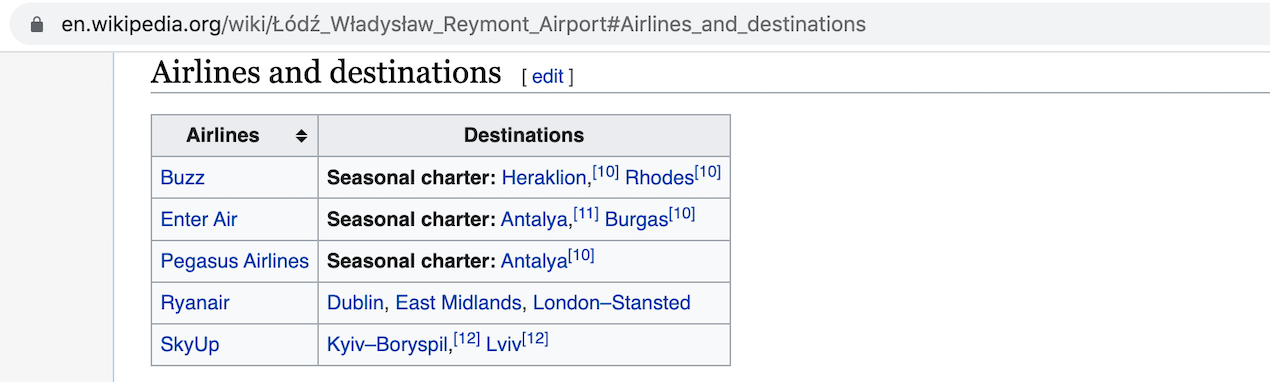Open the Kyiv–Boryspil link
Image resolution: width=1270 pixels, height=382 pixels.
click(x=387, y=344)
